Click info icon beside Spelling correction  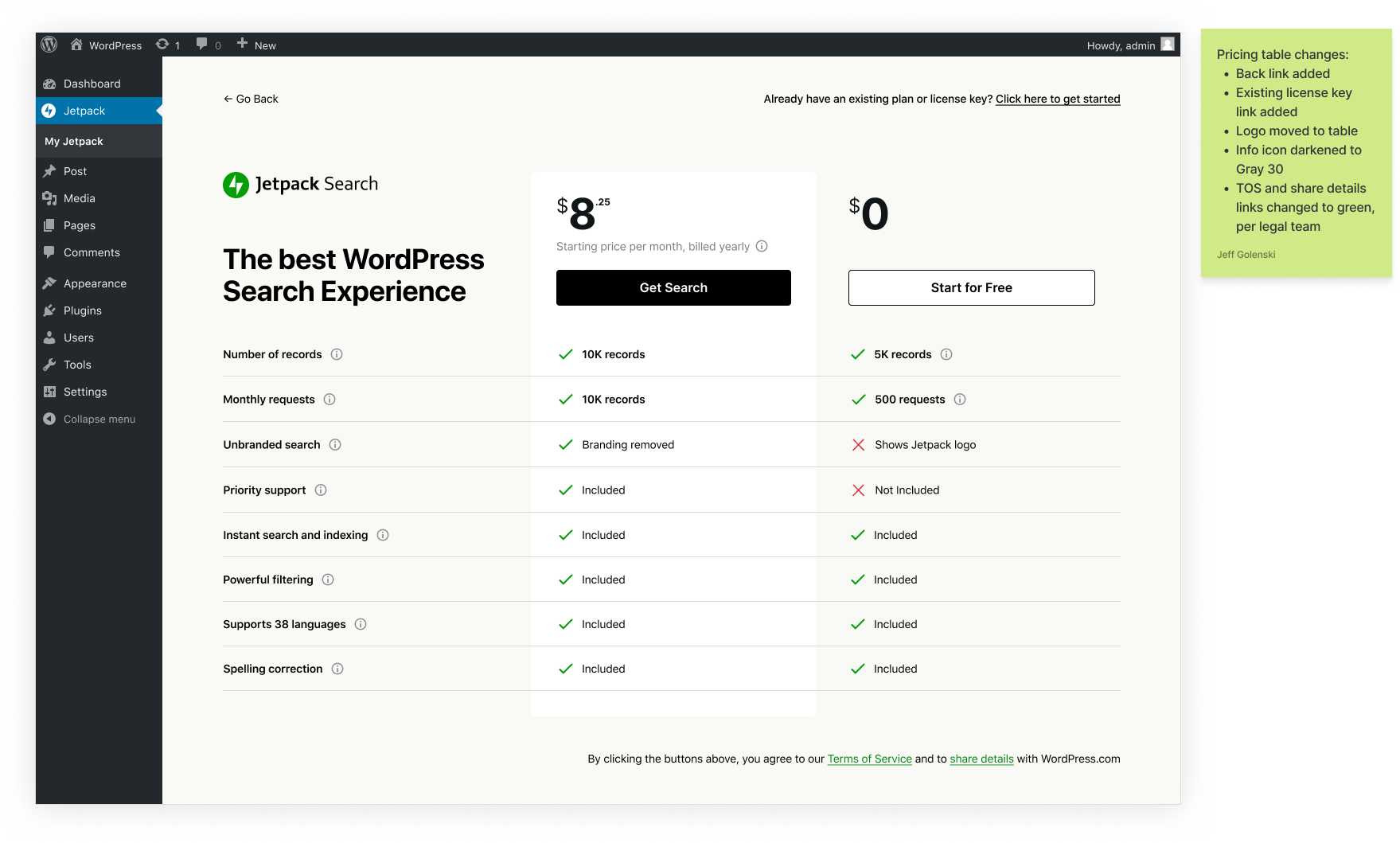[x=337, y=669]
